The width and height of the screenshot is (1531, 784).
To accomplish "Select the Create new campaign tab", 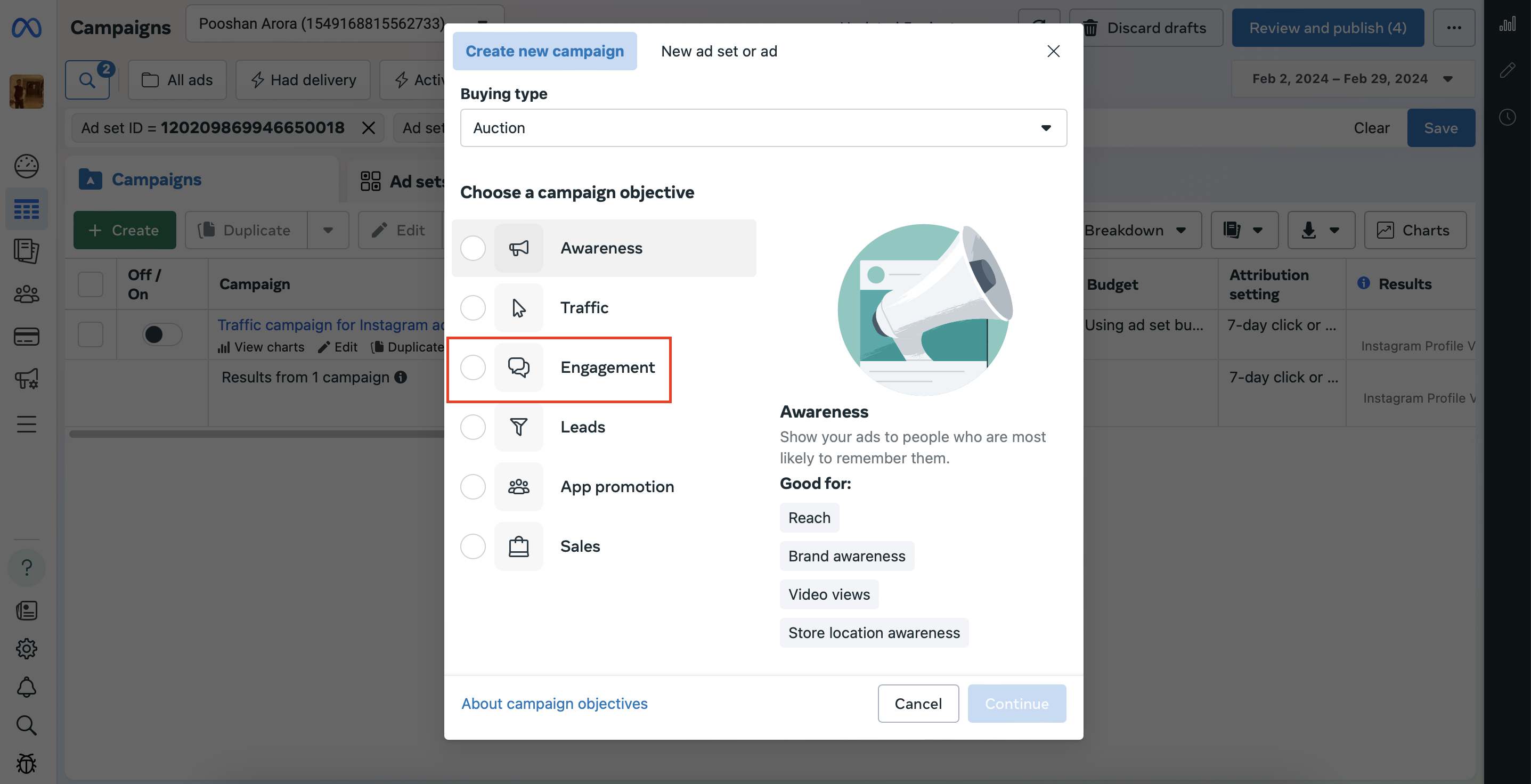I will pos(544,51).
